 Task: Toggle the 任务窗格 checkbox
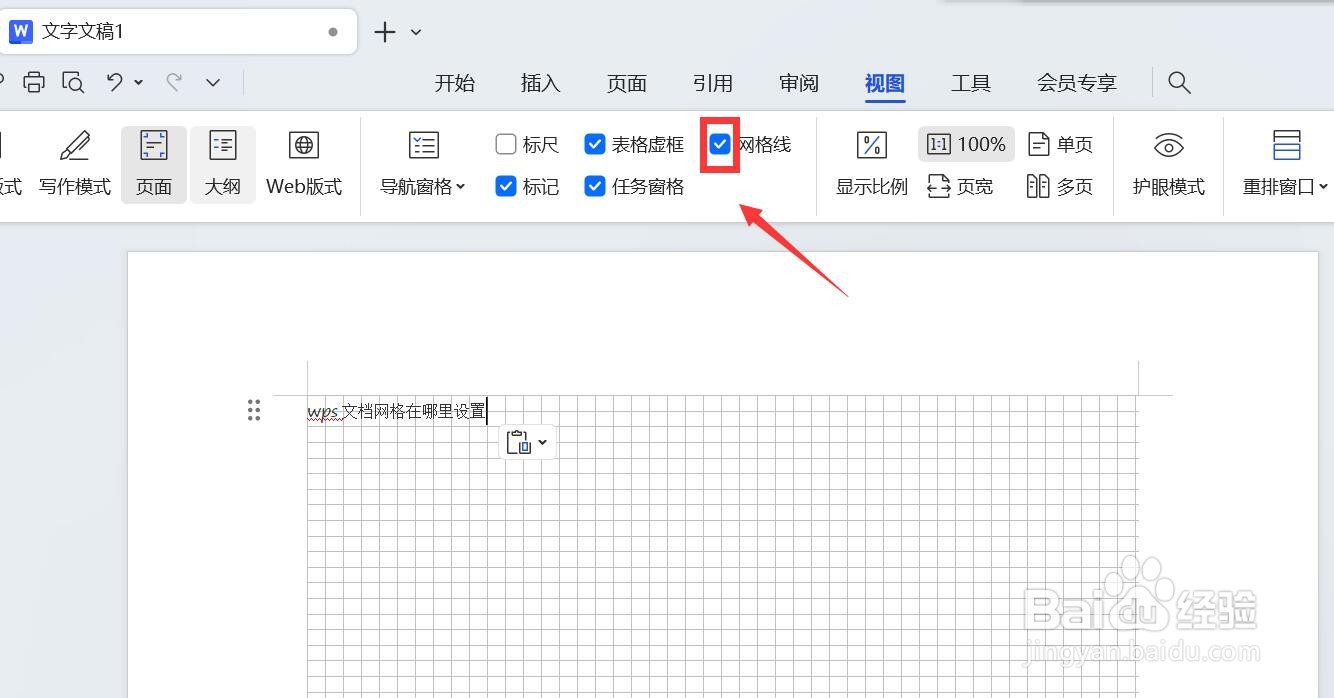tap(595, 186)
